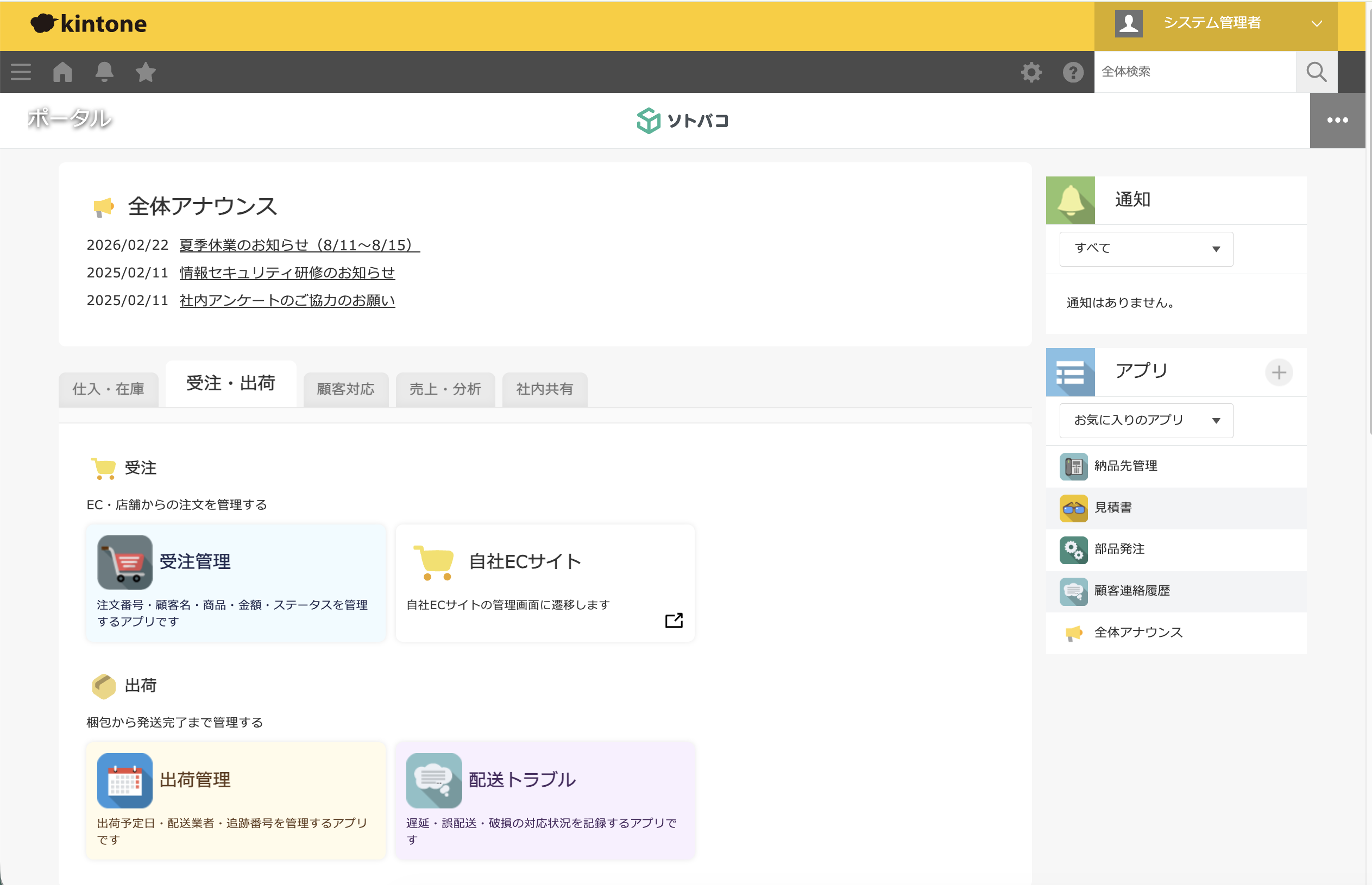Screen dimensions: 1372x885
Task: Open the settings gear icon
Action: [1031, 72]
